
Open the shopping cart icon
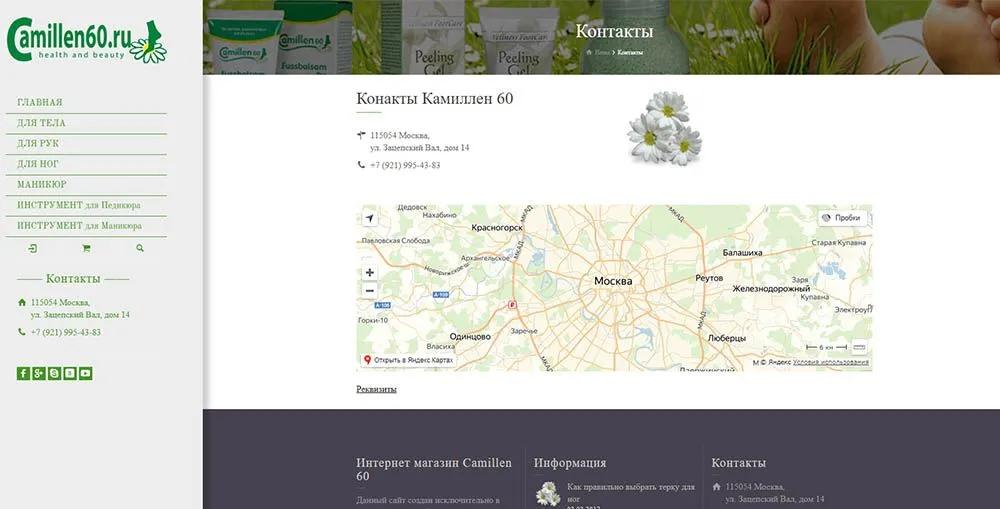click(x=86, y=248)
